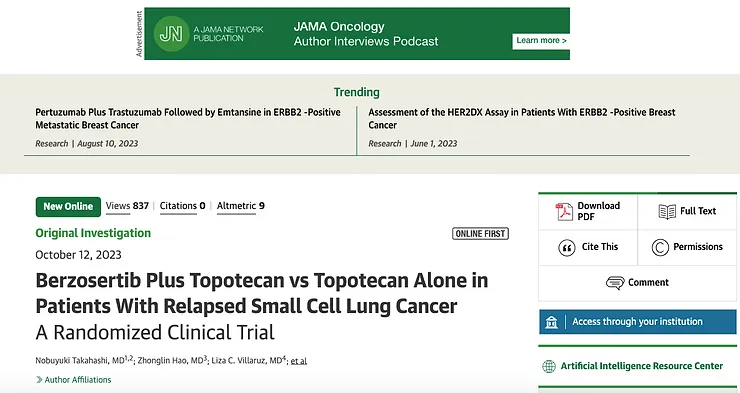Image resolution: width=740 pixels, height=393 pixels.
Task: Click Learn more in the podcast banner
Action: [x=541, y=41]
